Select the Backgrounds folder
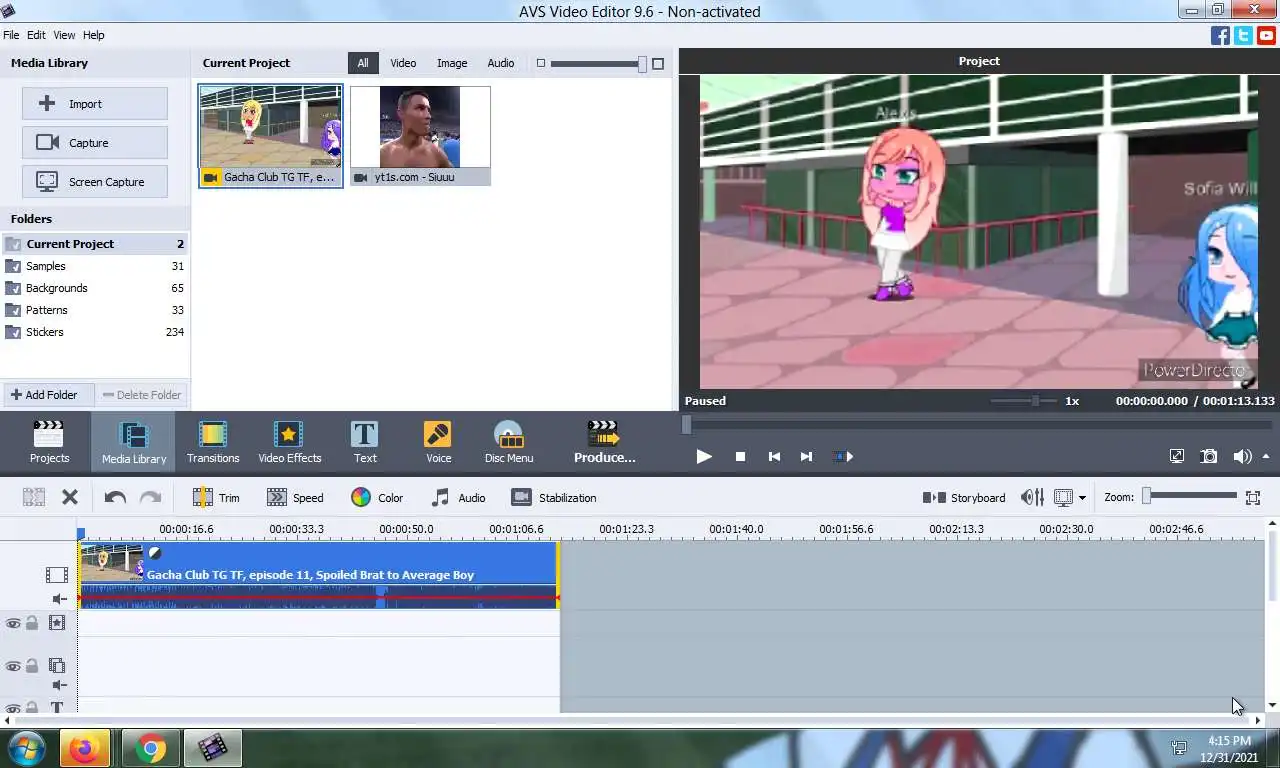 (95, 288)
